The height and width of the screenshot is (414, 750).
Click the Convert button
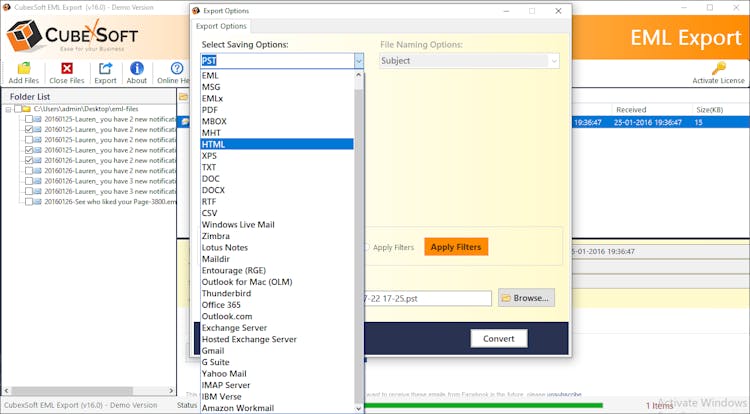[x=499, y=338]
